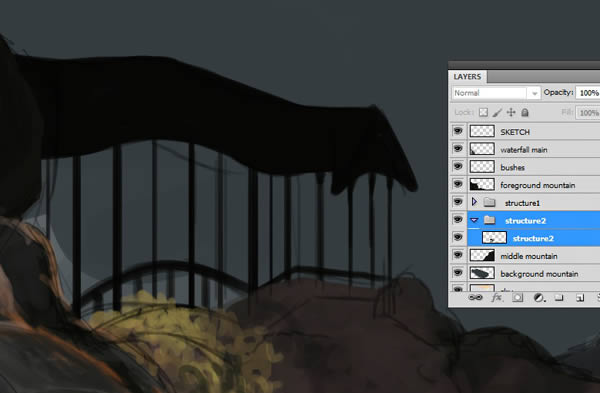Open the blend mode Normal dropdown

pyautogui.click(x=496, y=93)
